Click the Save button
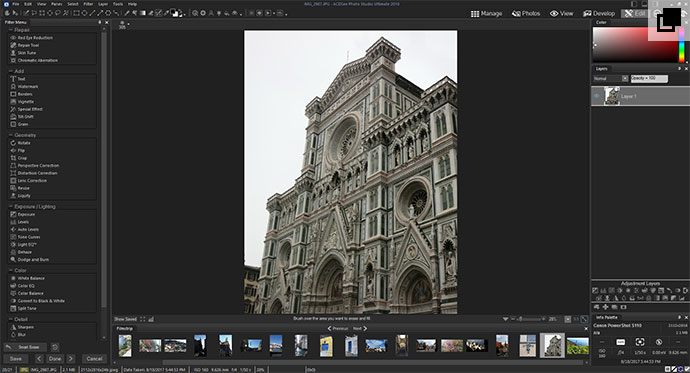 pos(16,358)
